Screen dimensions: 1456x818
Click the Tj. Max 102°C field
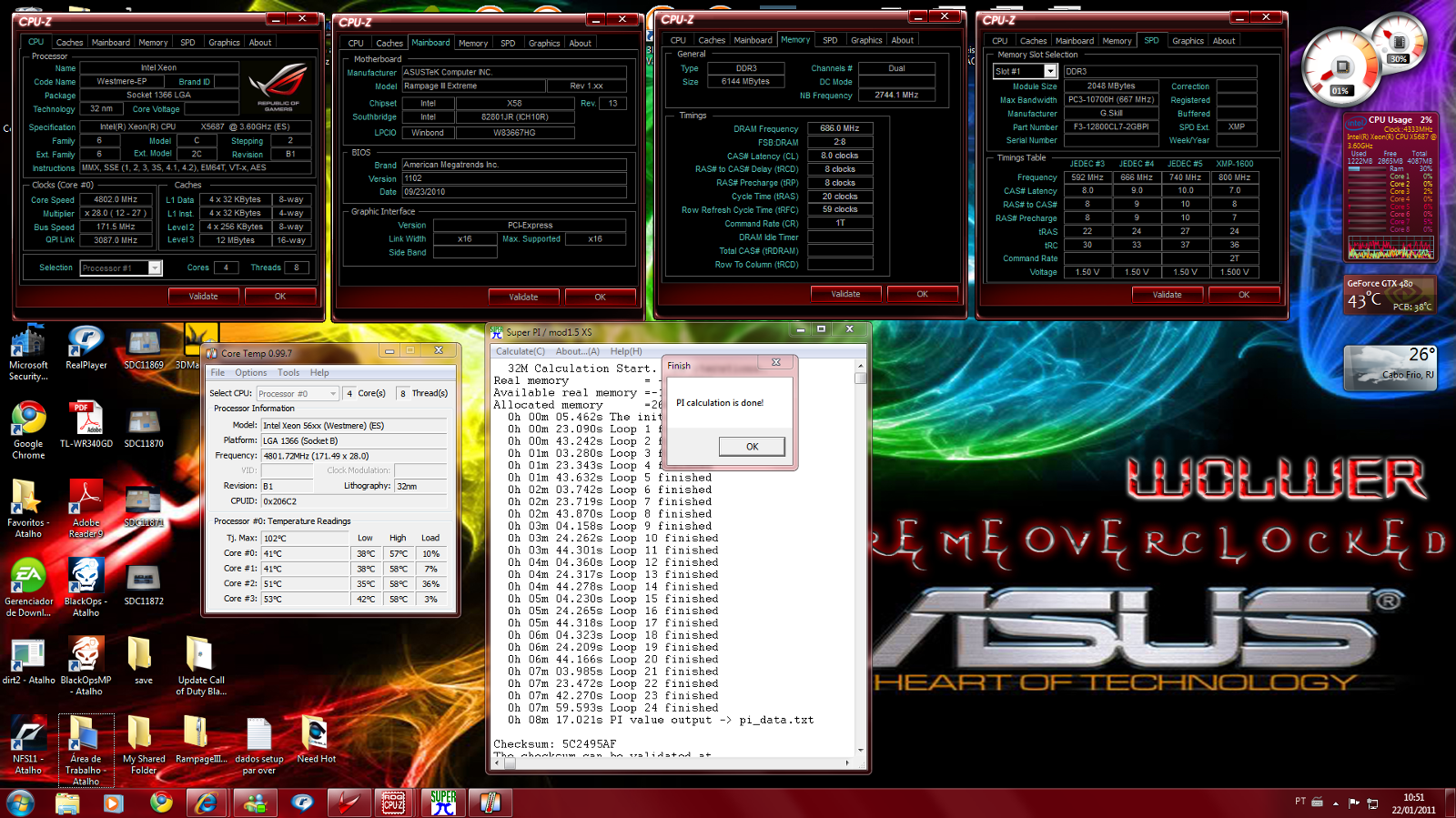[306, 539]
